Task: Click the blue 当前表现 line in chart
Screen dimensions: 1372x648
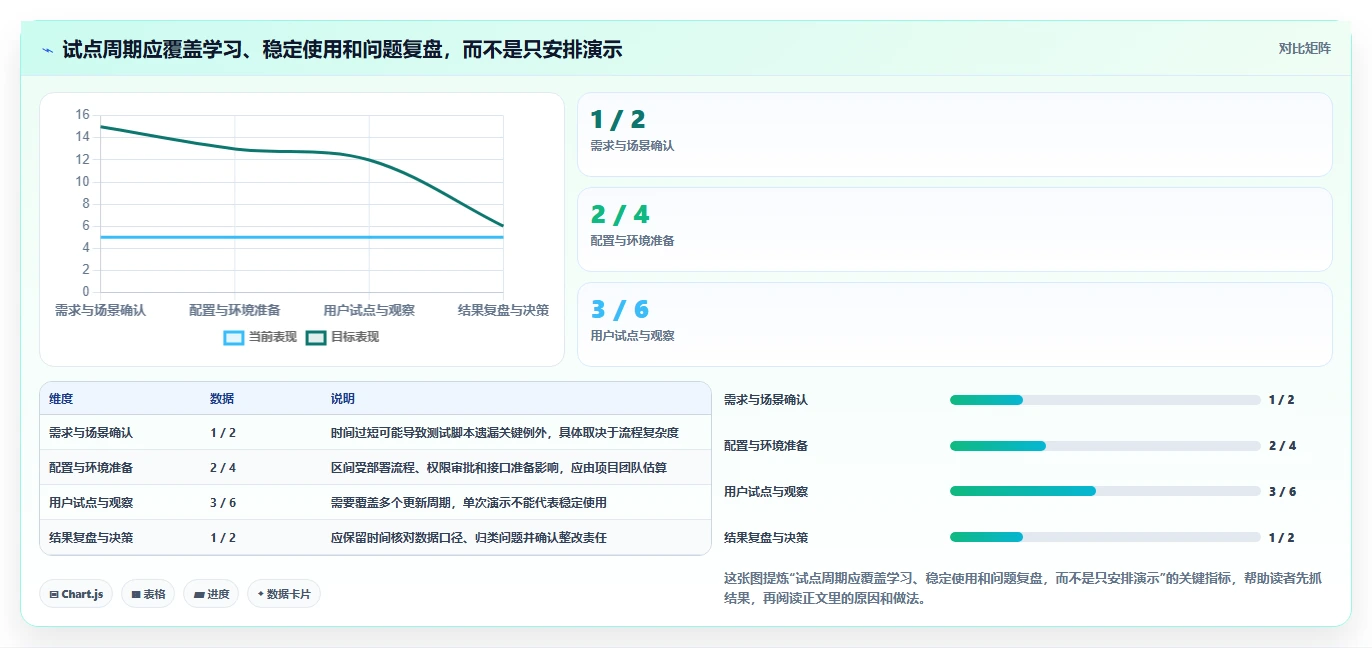Action: [302, 237]
